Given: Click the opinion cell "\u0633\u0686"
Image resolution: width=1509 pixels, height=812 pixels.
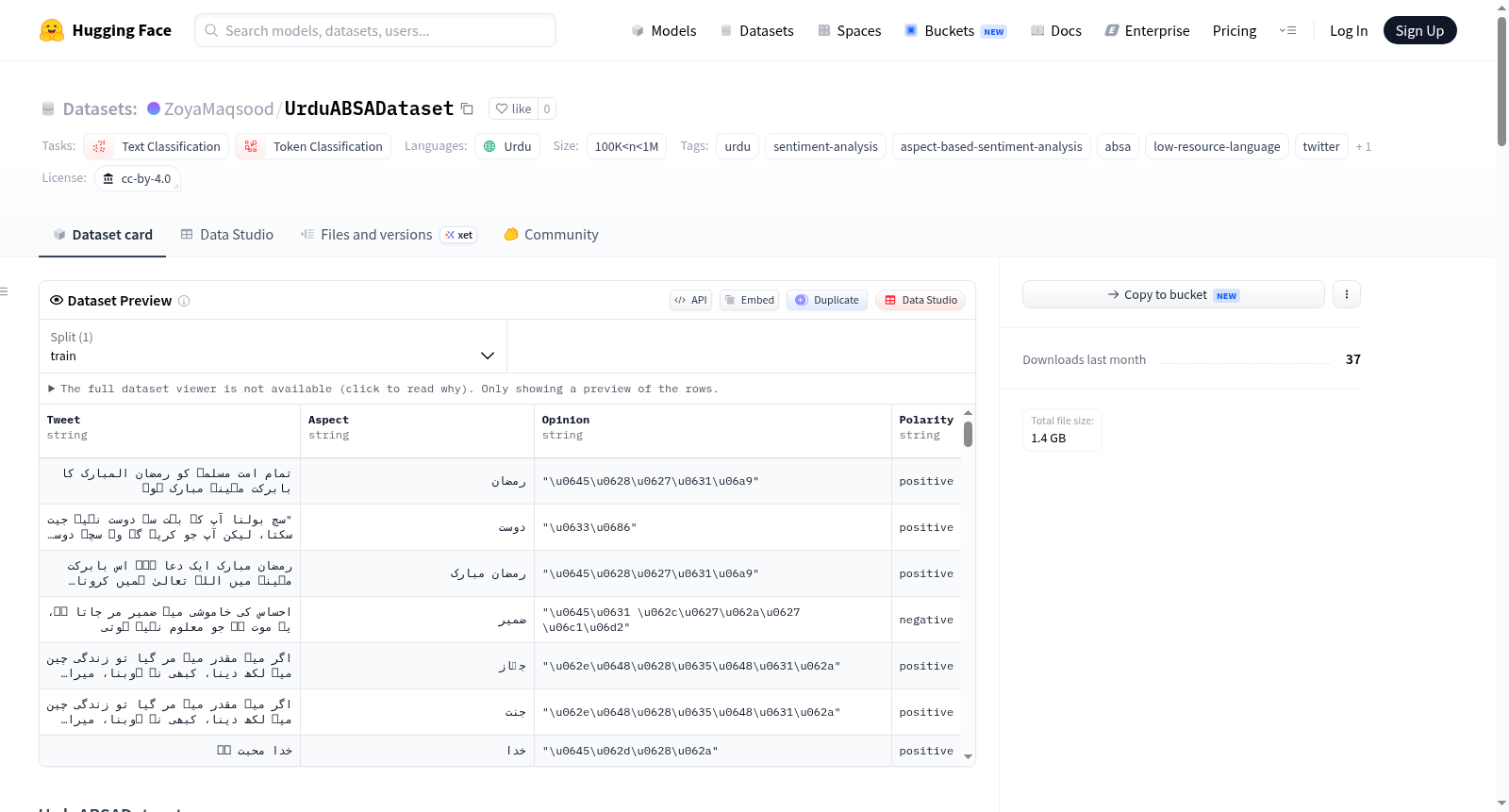Looking at the screenshot, I should pos(713,527).
